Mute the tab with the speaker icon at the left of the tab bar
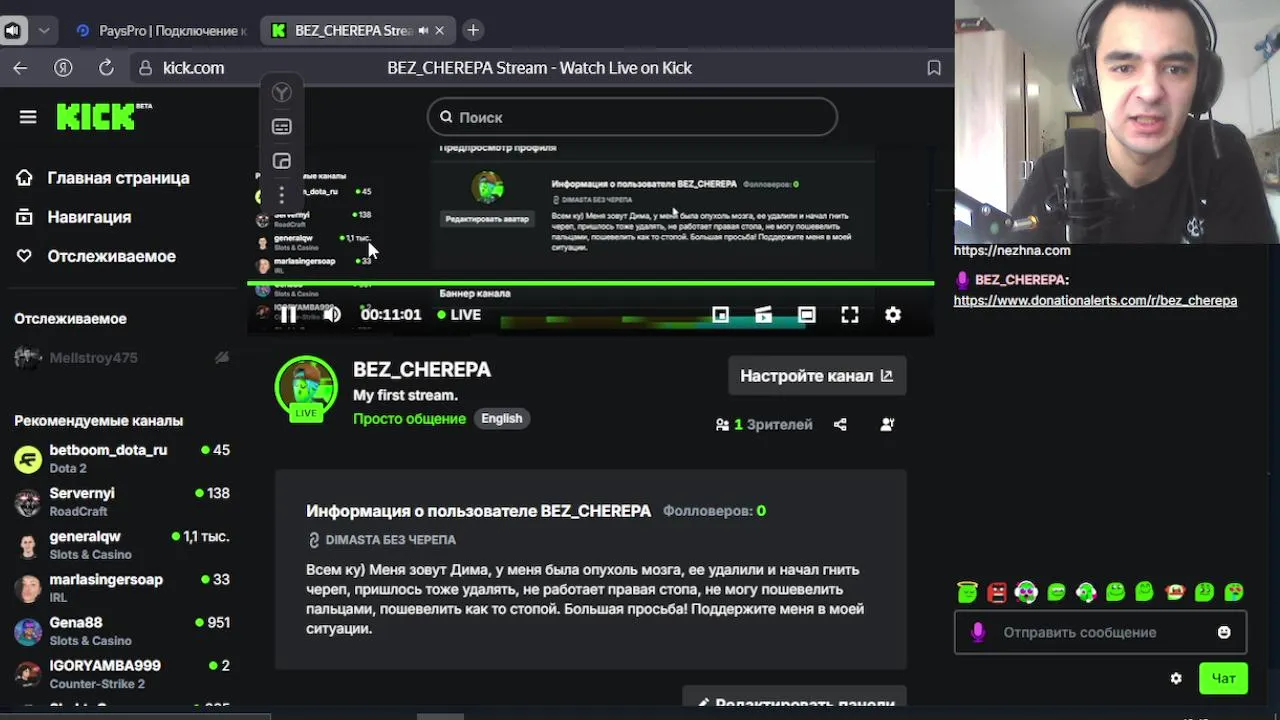This screenshot has height=720, width=1280. [x=12, y=30]
